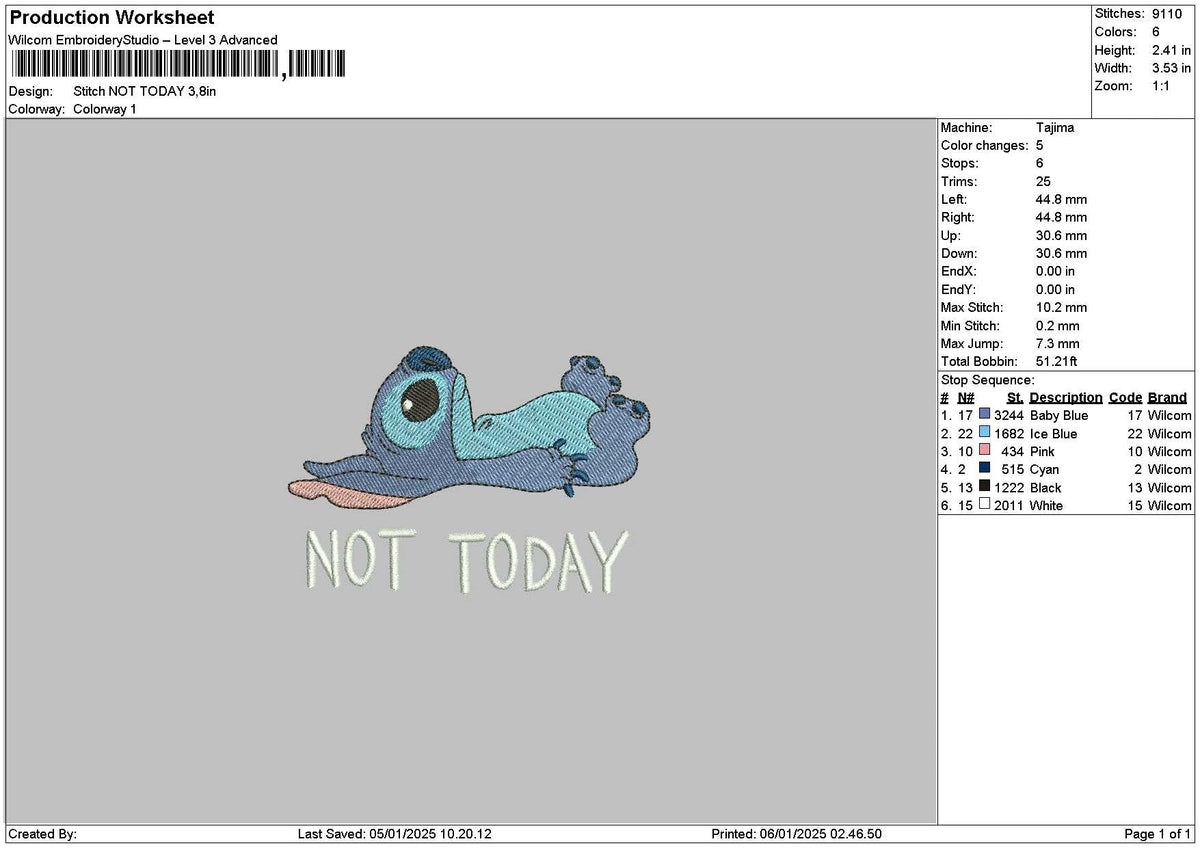1200x848 pixels.
Task: Click the Created By label in footer
Action: coord(43,834)
